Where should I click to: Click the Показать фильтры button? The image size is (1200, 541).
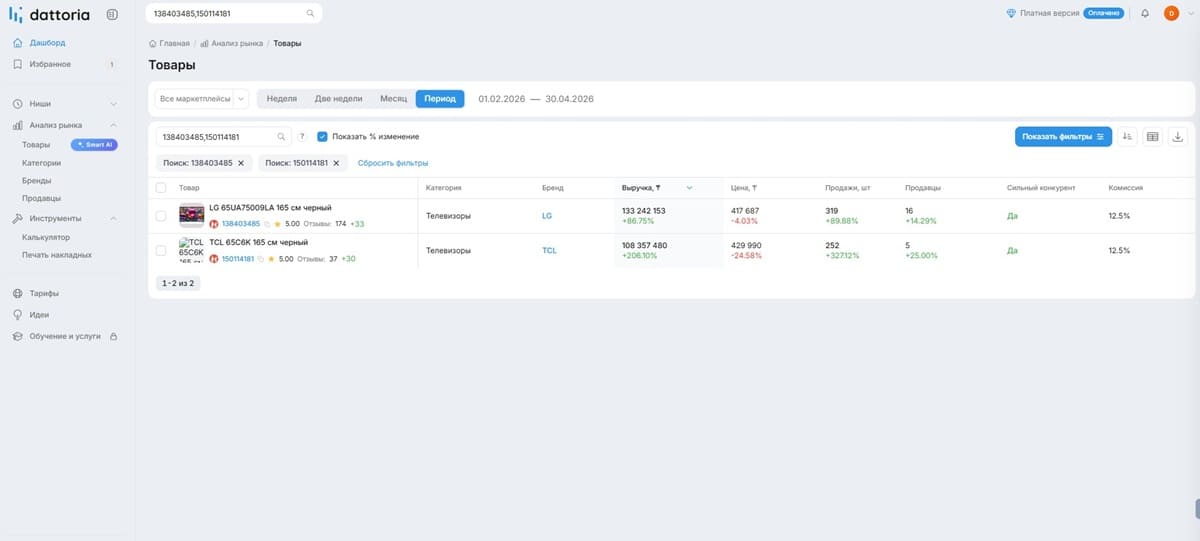point(1063,137)
